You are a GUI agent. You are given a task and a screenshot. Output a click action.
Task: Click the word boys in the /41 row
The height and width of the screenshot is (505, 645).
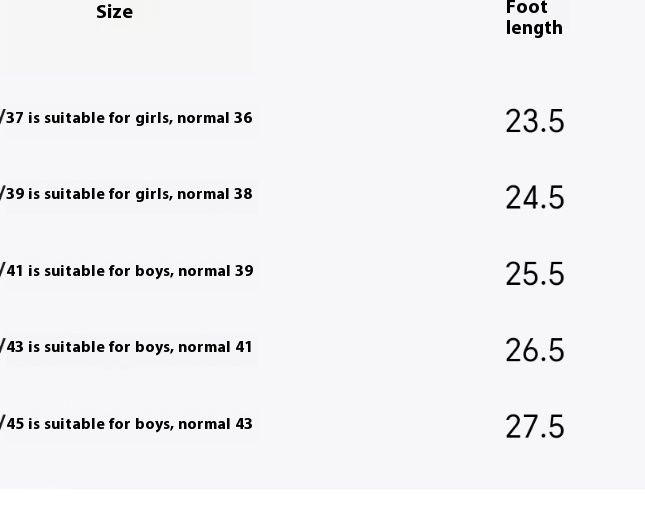coord(153,271)
